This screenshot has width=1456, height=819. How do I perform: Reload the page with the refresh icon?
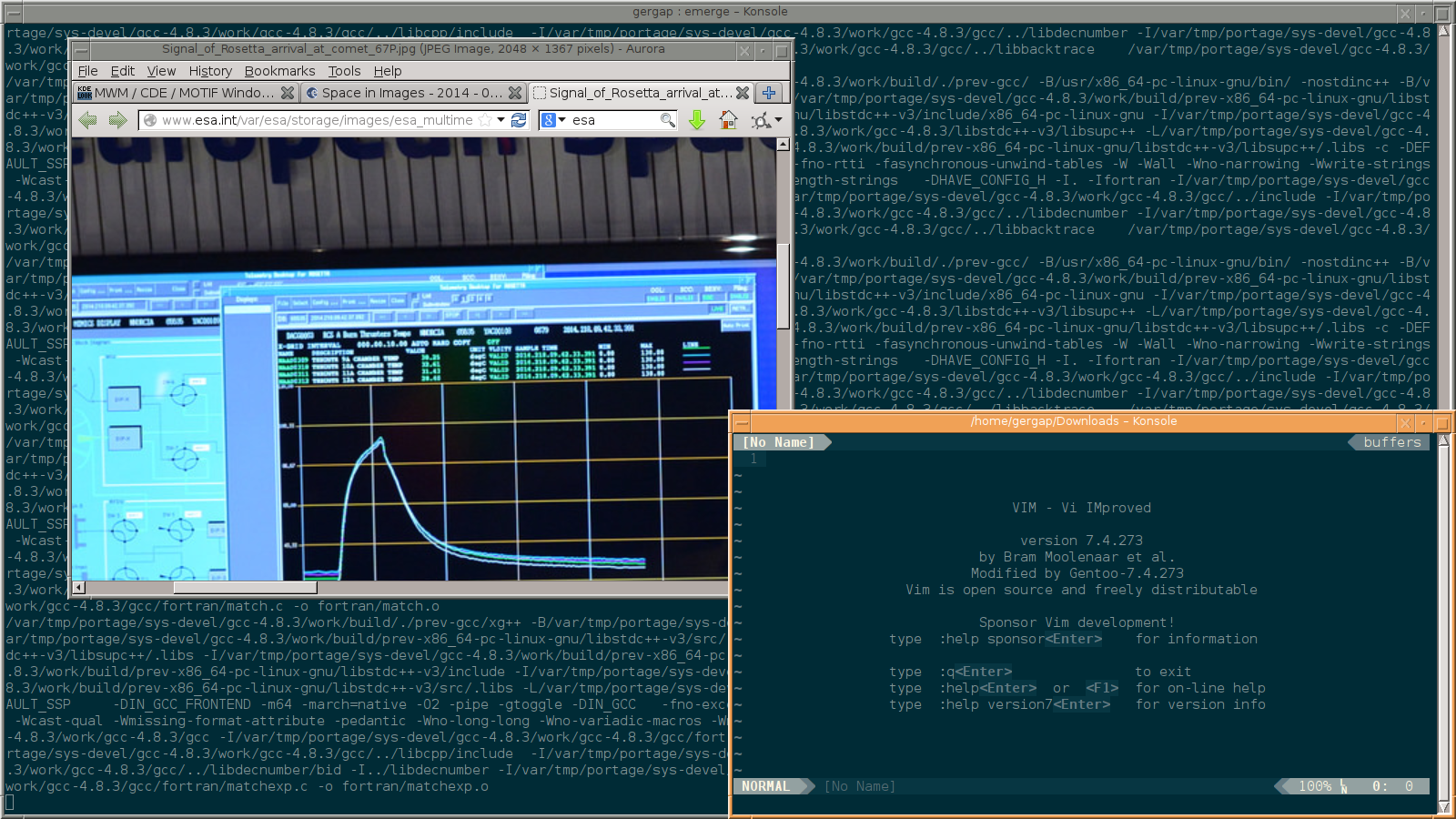[519, 120]
